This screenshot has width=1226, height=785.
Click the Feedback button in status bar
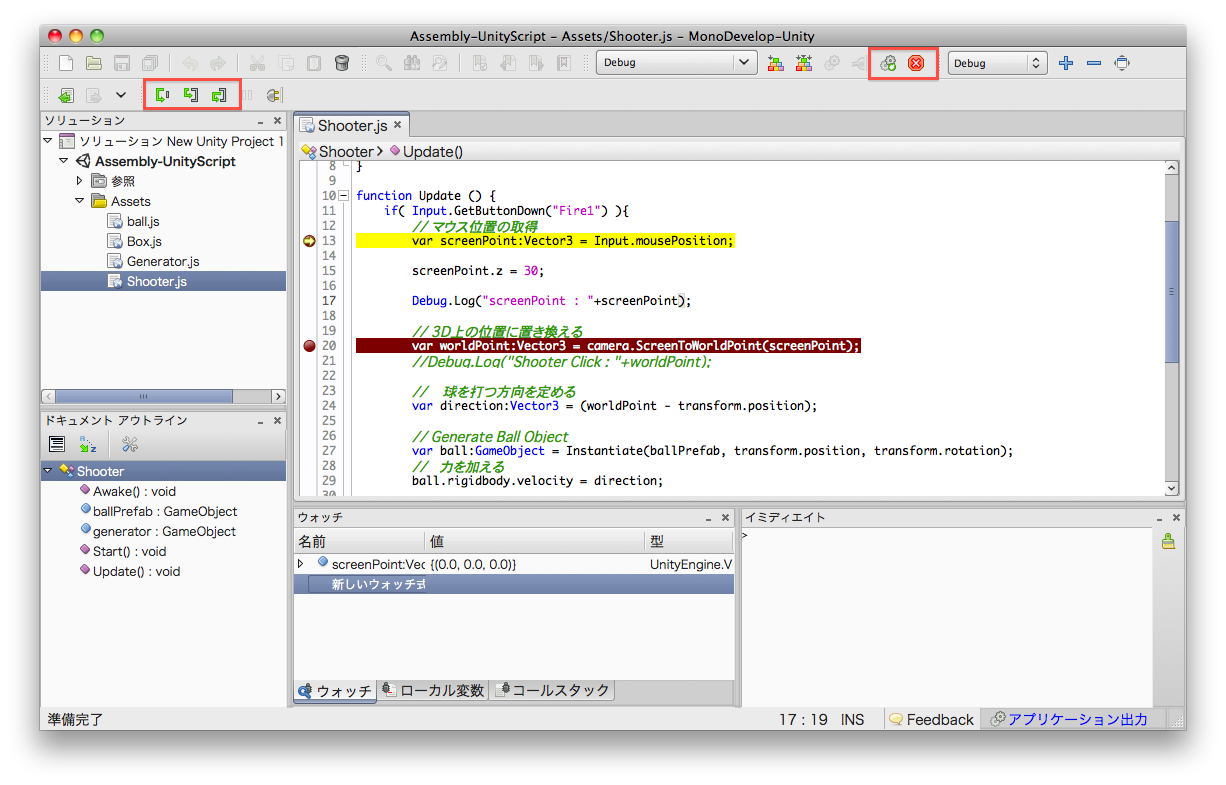point(931,719)
